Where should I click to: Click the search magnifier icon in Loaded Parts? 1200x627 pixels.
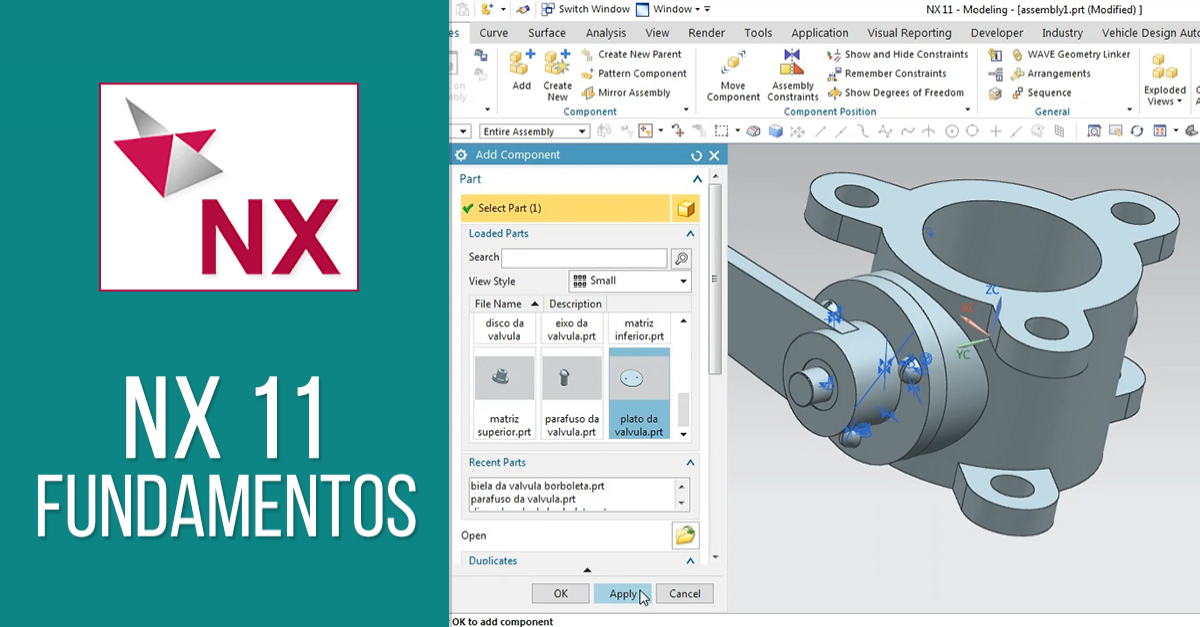(x=681, y=258)
